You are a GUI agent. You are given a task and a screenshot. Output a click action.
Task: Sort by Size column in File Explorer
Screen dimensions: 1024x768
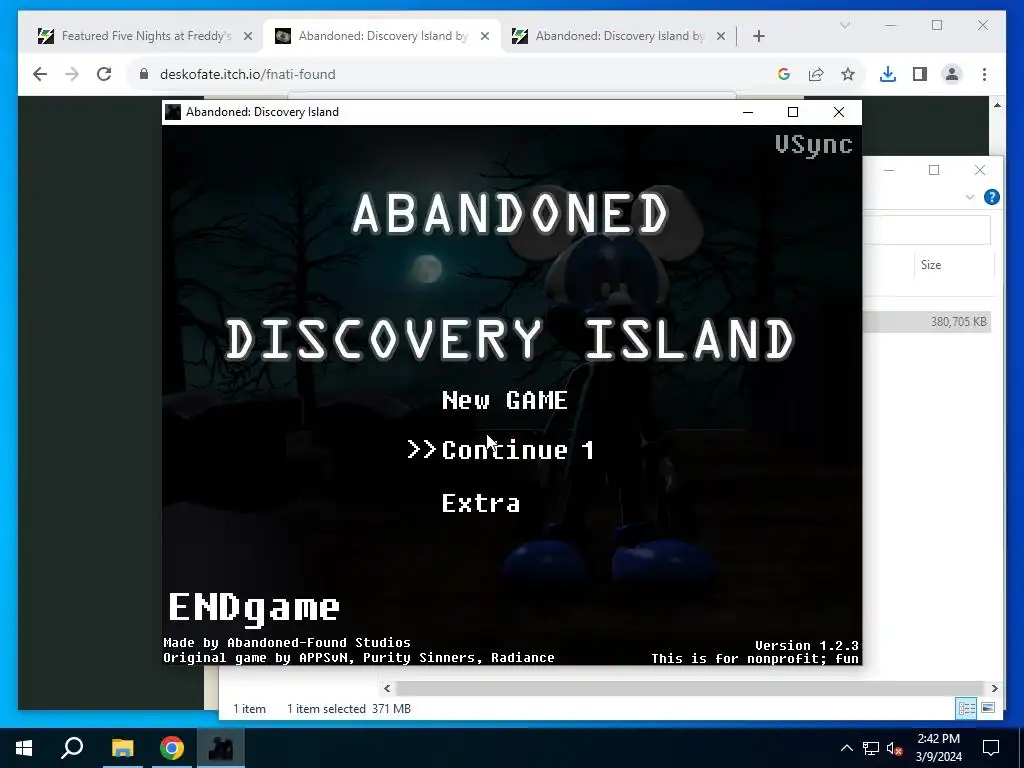click(x=931, y=264)
